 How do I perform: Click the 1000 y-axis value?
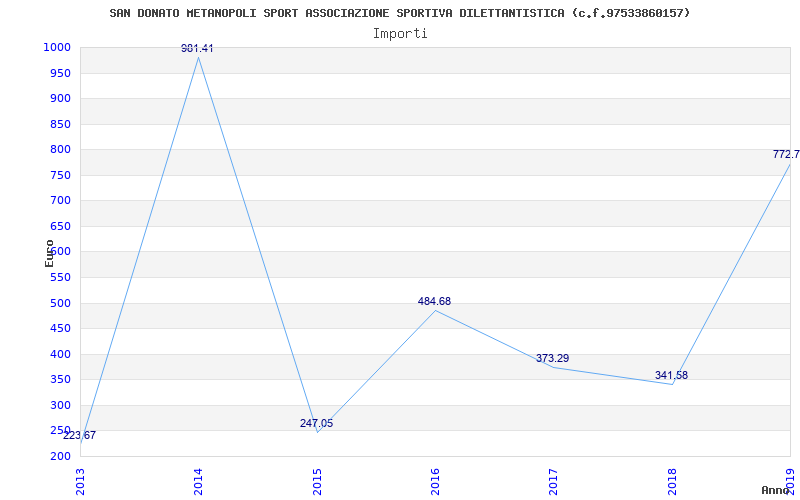(57, 47)
